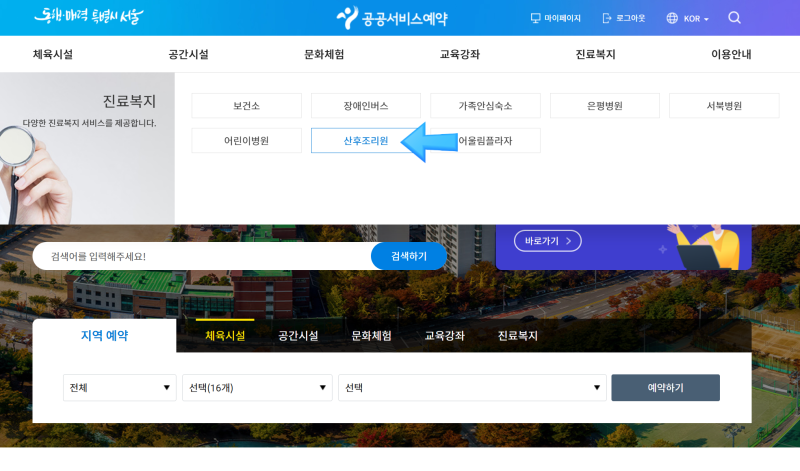Viewport: 800px width, 471px height.
Task: Select the 보건소 submenu item
Action: tap(246, 106)
